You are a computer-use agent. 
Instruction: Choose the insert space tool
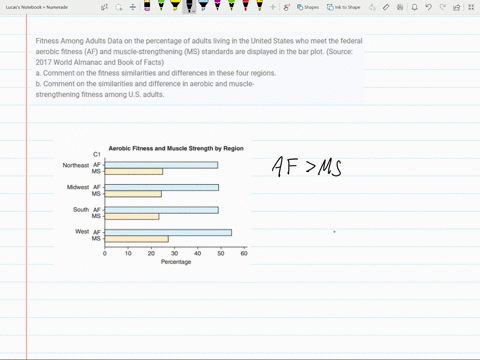coord(133,7)
